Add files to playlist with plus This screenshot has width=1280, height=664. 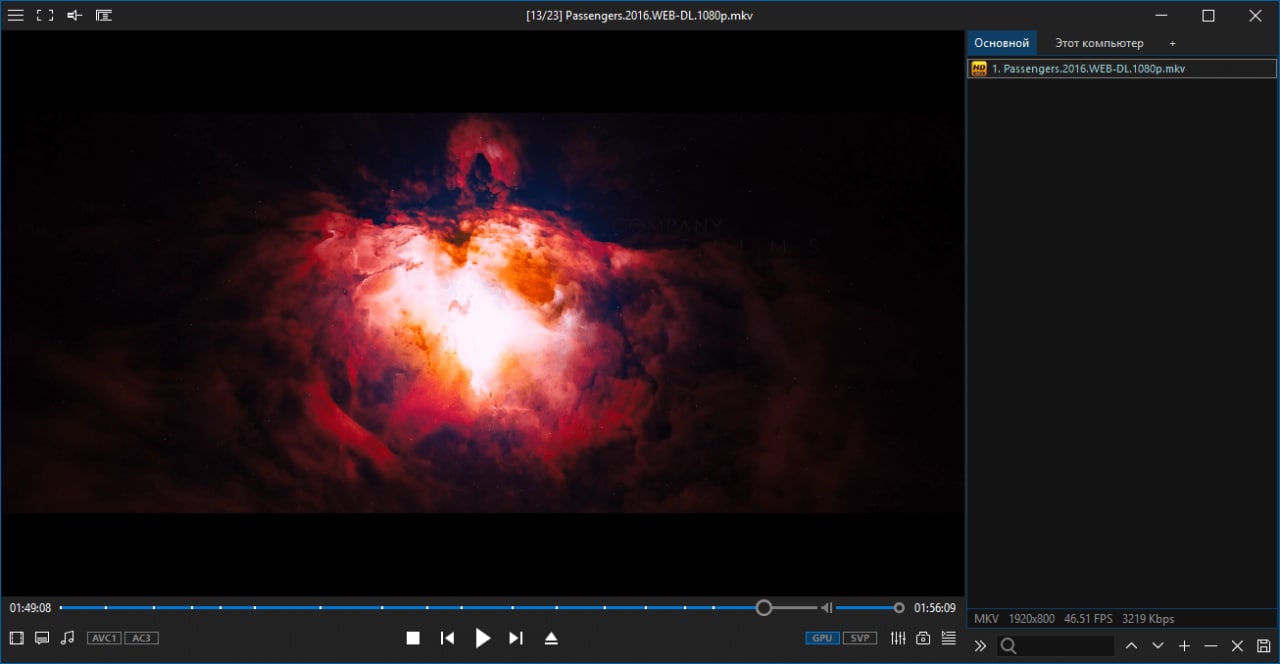[1184, 646]
